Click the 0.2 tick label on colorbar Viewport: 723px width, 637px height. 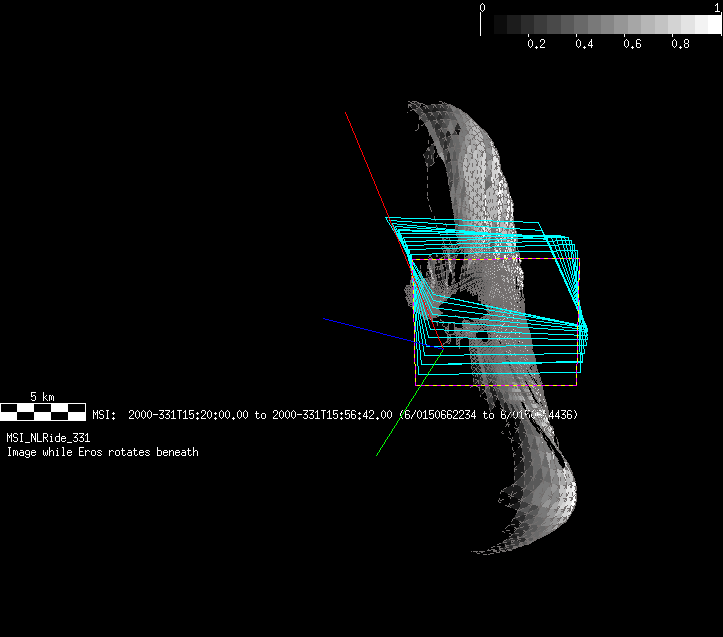[x=536, y=44]
